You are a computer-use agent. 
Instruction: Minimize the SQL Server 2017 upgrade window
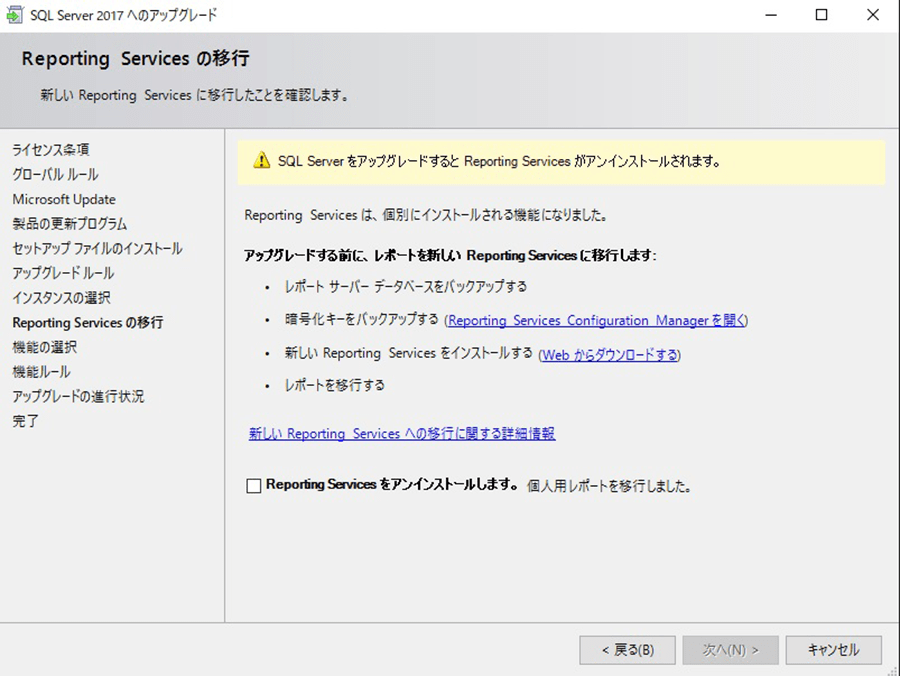[x=771, y=15]
